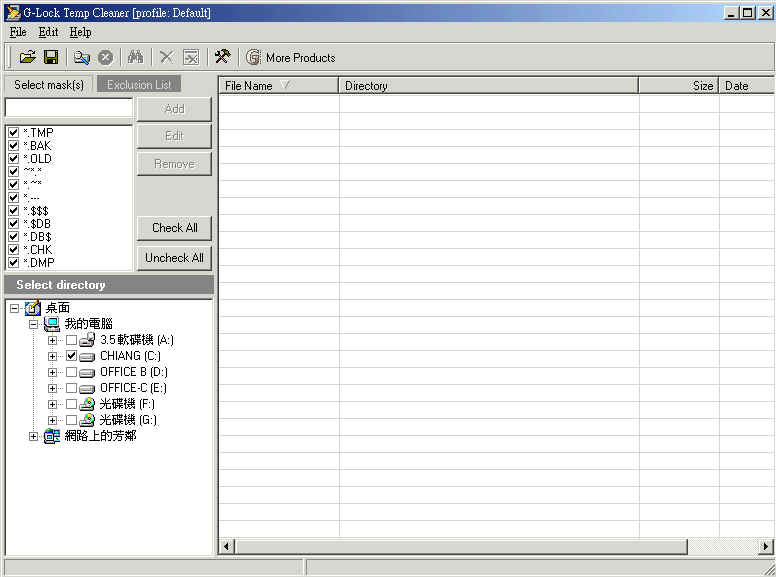Select the CD drive (F:) icon
Image resolution: width=776 pixels, height=577 pixels.
click(x=87, y=404)
